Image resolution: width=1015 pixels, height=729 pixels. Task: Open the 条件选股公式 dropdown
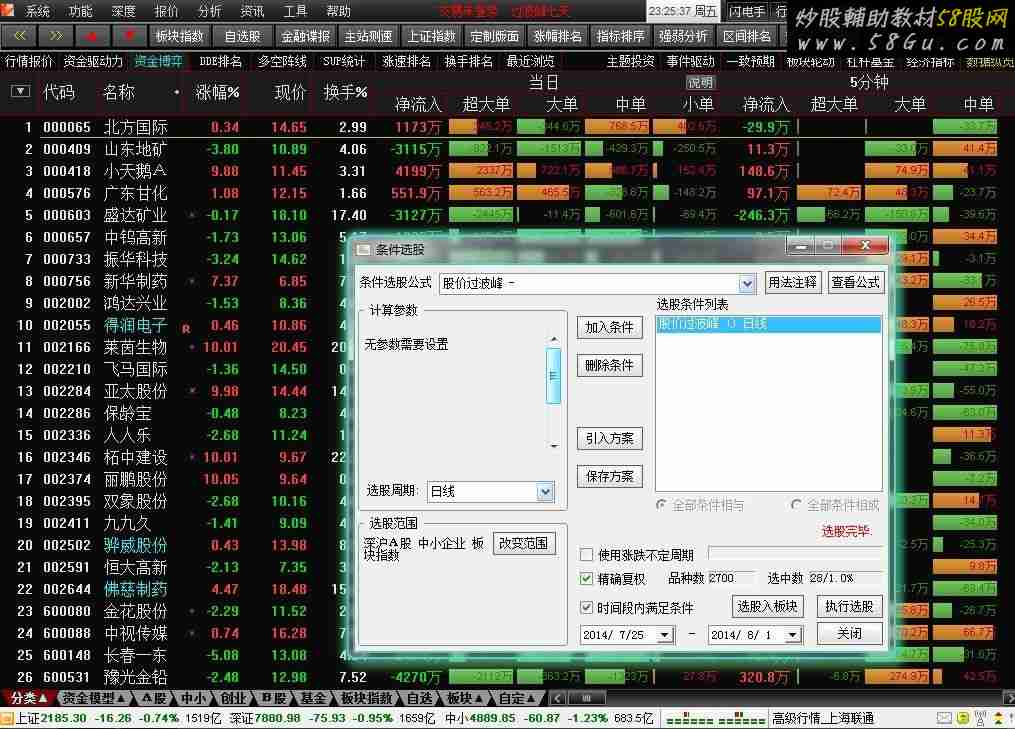[x=746, y=283]
